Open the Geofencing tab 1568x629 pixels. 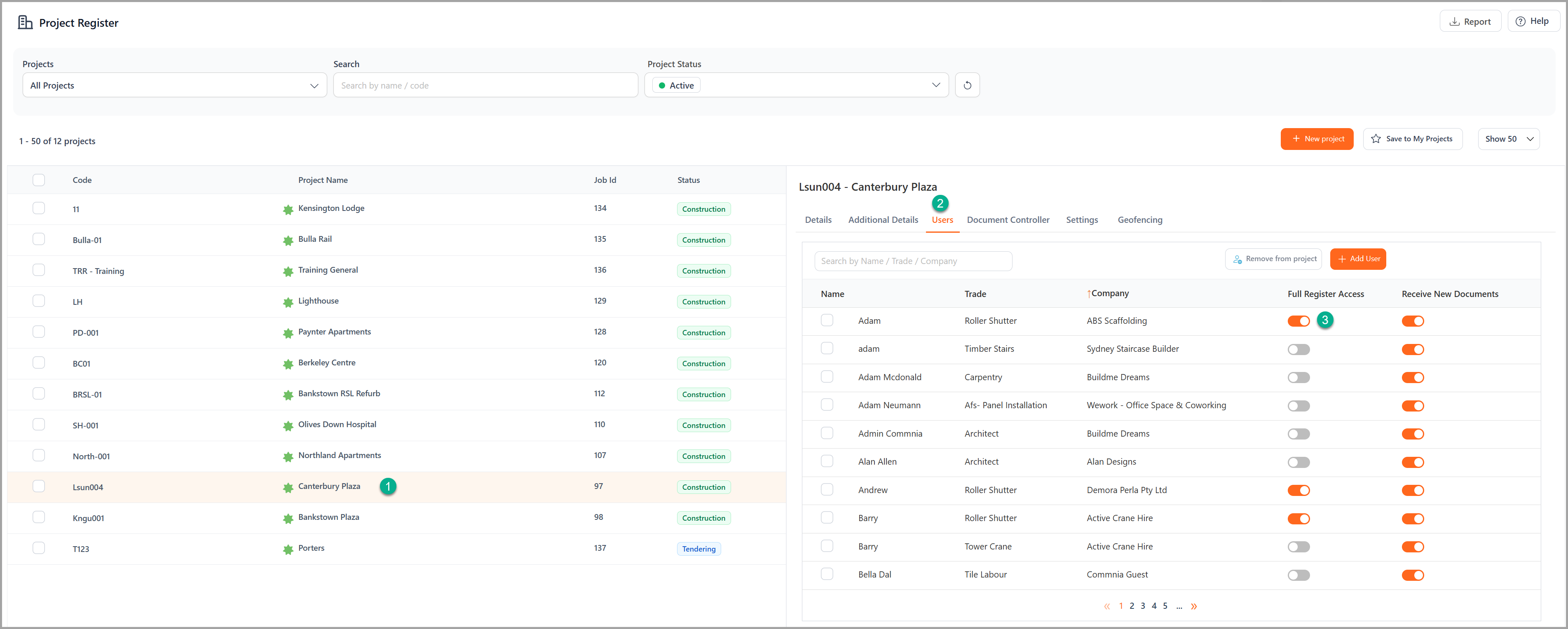[x=1139, y=220]
